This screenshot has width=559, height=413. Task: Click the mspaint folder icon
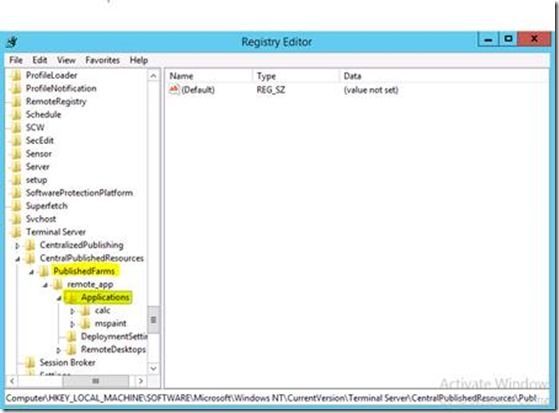[86, 323]
